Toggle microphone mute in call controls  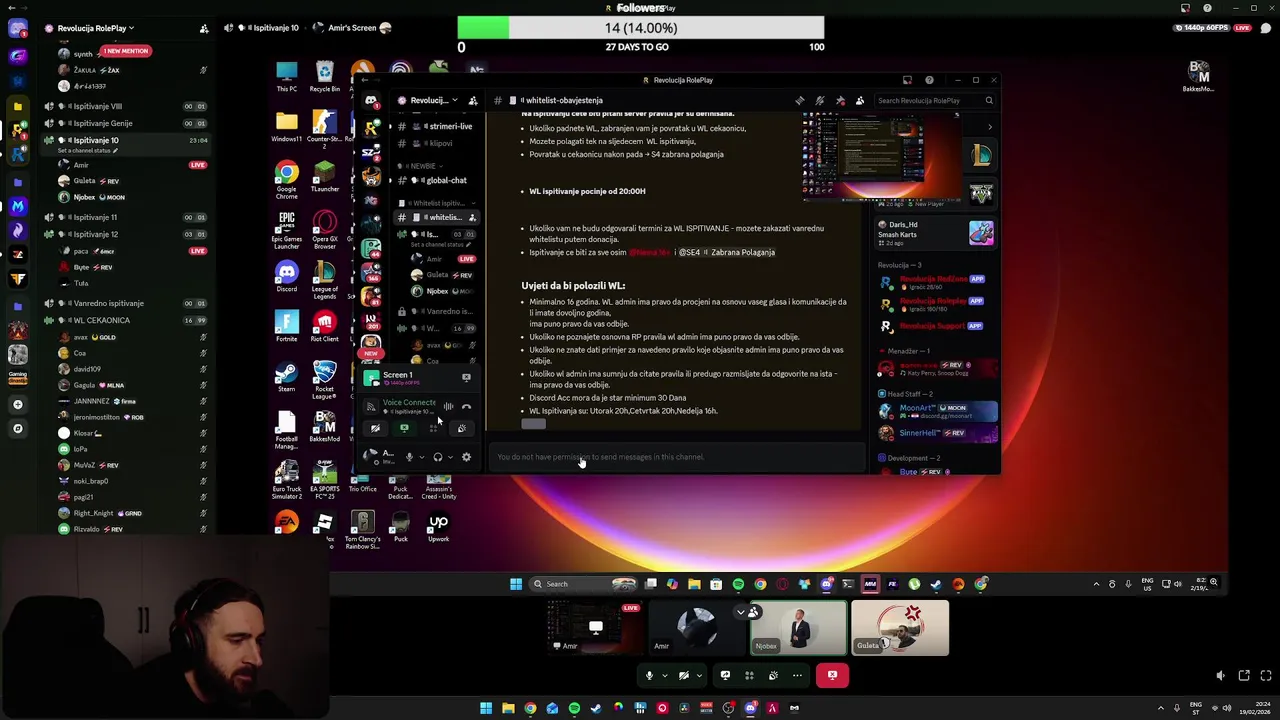point(649,675)
